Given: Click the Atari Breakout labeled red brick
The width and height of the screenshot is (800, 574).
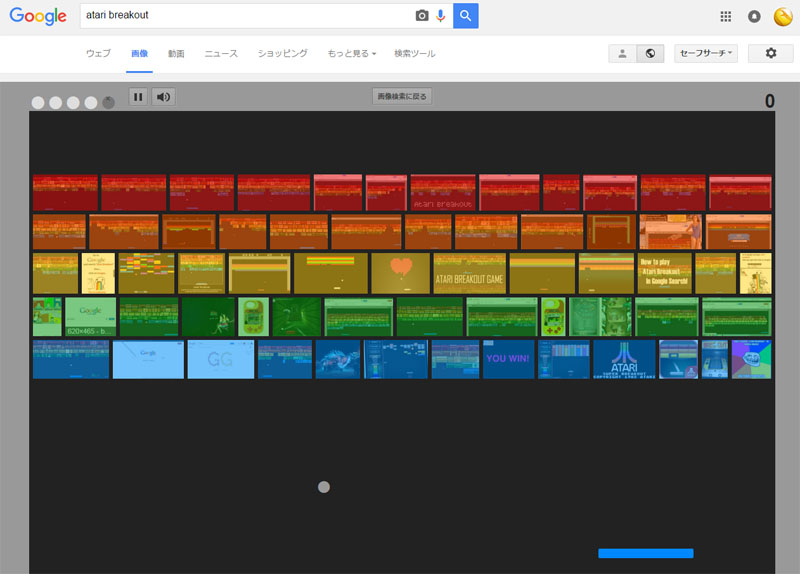Looking at the screenshot, I should click(x=443, y=193).
